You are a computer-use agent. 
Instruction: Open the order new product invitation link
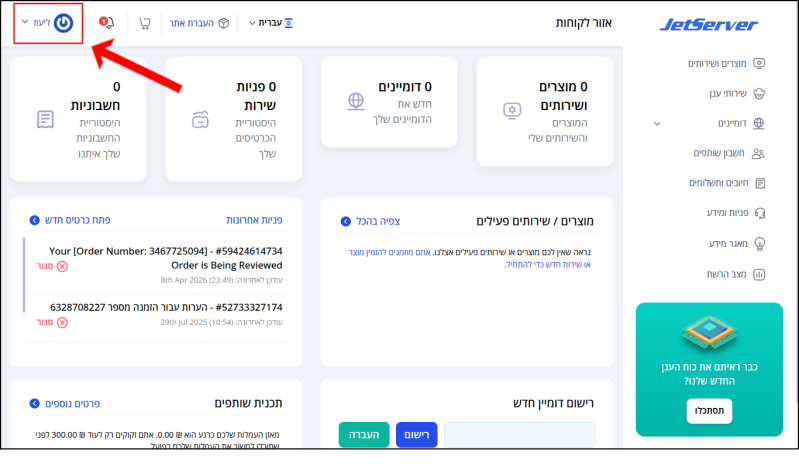pyautogui.click(x=469, y=258)
